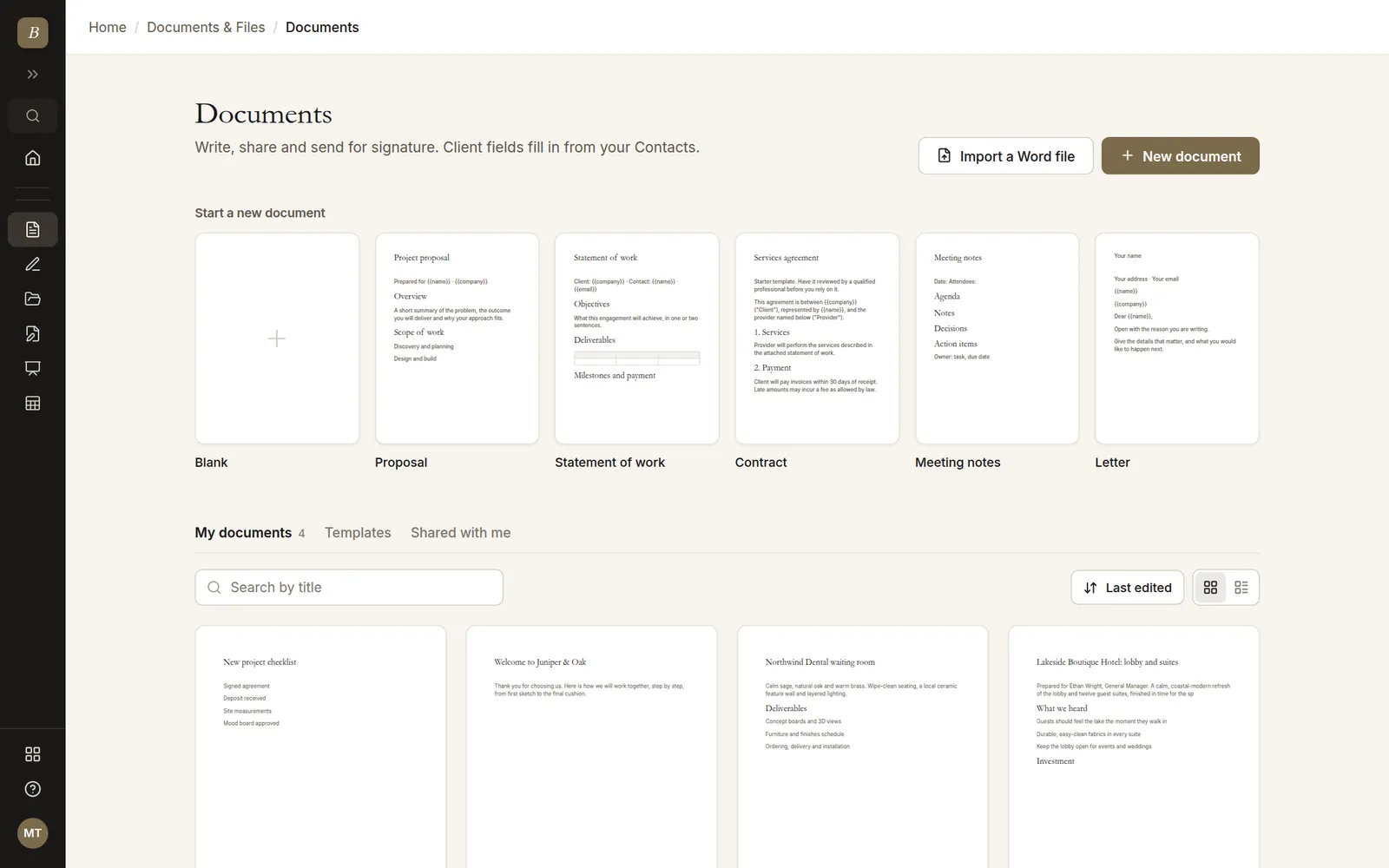
Task: Open the pencil edit icon in sidebar
Action: pyautogui.click(x=33, y=264)
